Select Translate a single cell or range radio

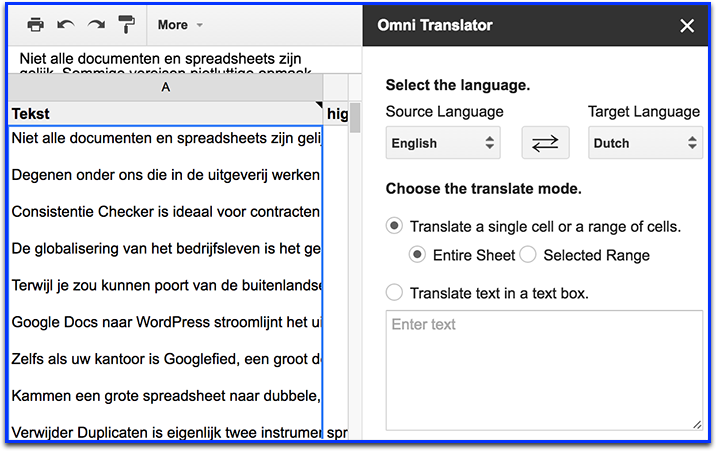(x=394, y=226)
